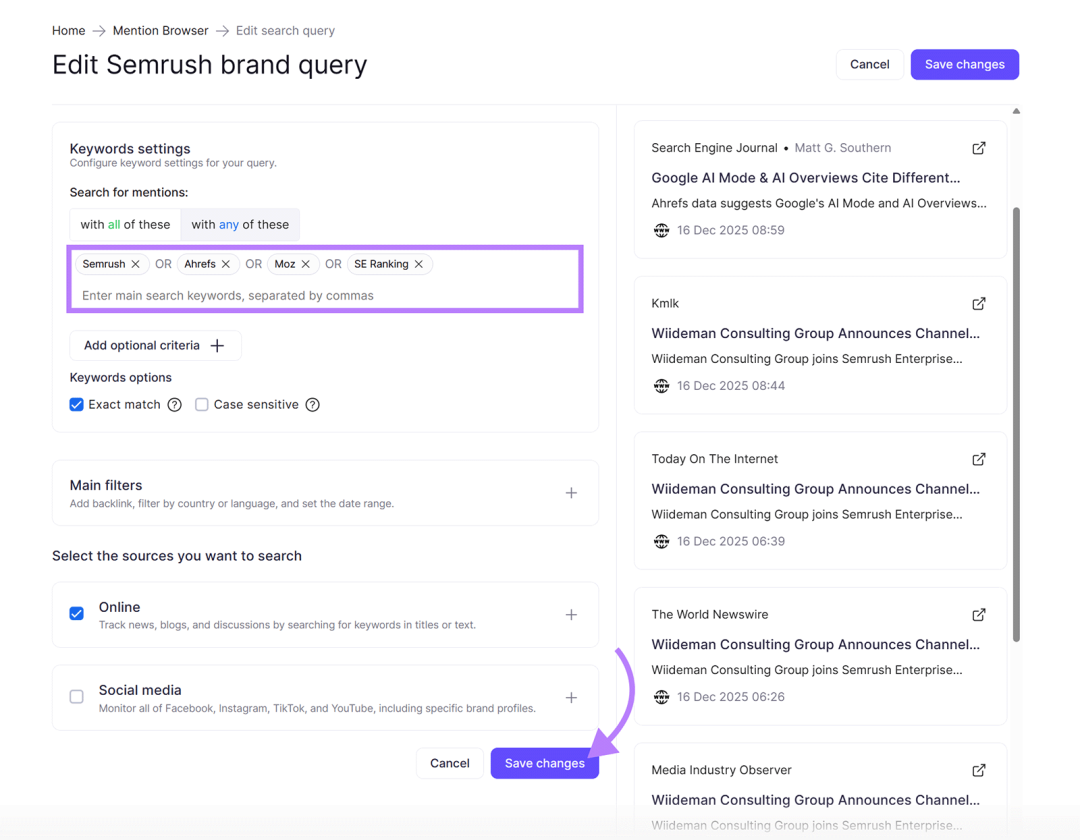Click Save changes button at bottom
This screenshot has height=840, width=1080.
click(544, 763)
